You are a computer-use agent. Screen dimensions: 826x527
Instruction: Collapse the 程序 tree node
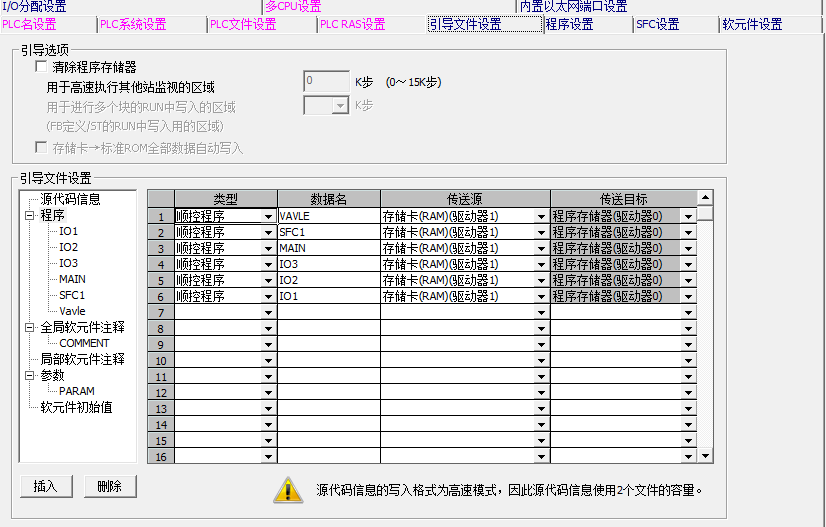(x=30, y=215)
